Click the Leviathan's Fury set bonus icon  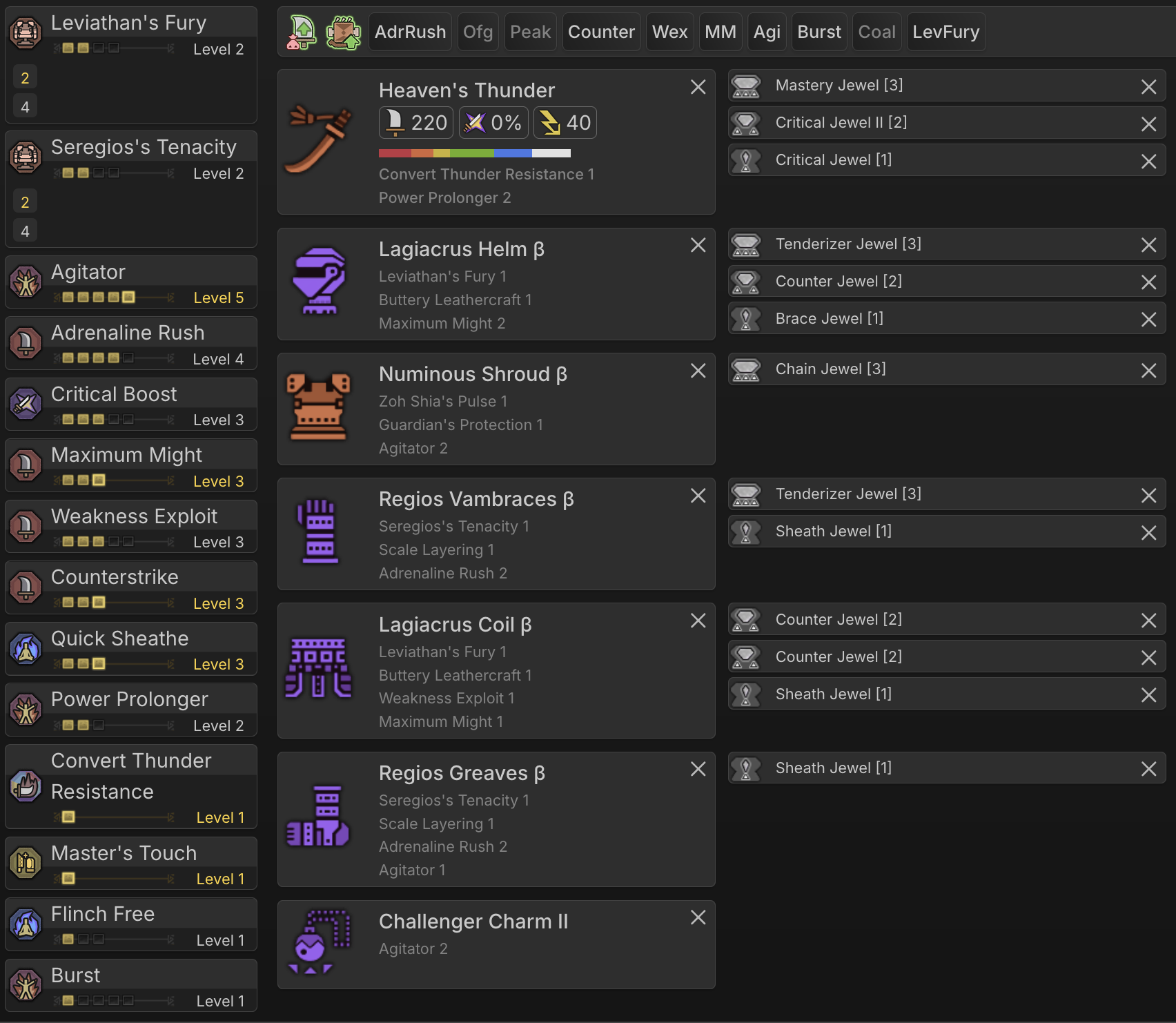tap(26, 32)
